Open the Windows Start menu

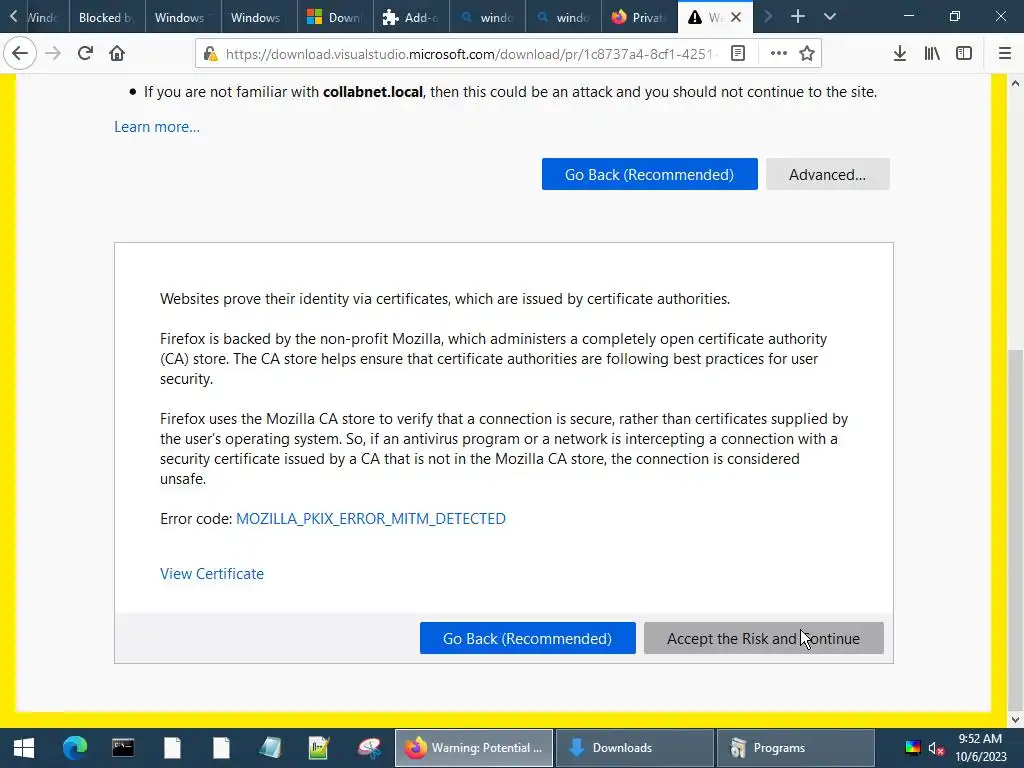pos(24,748)
